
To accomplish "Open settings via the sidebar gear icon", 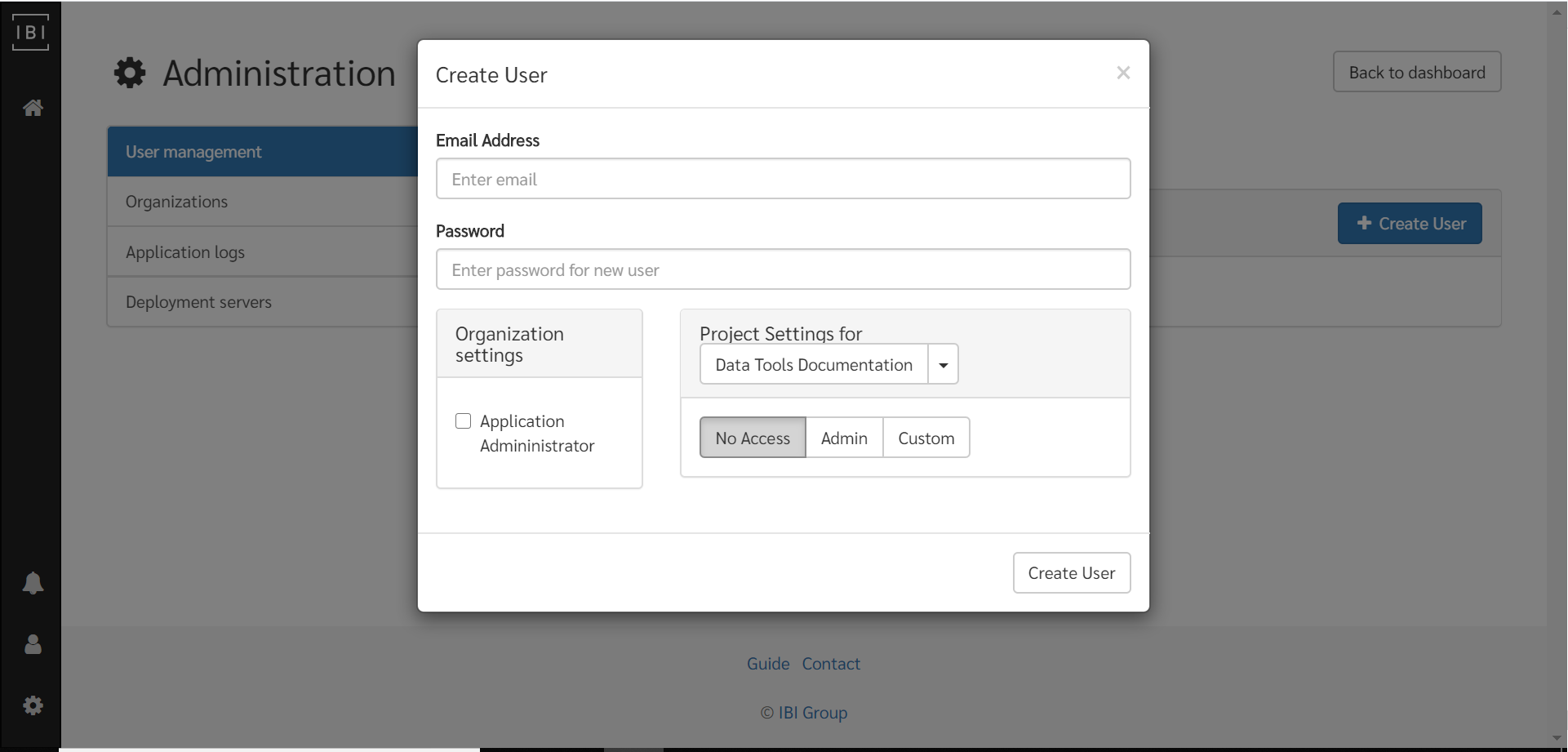I will click(x=33, y=705).
